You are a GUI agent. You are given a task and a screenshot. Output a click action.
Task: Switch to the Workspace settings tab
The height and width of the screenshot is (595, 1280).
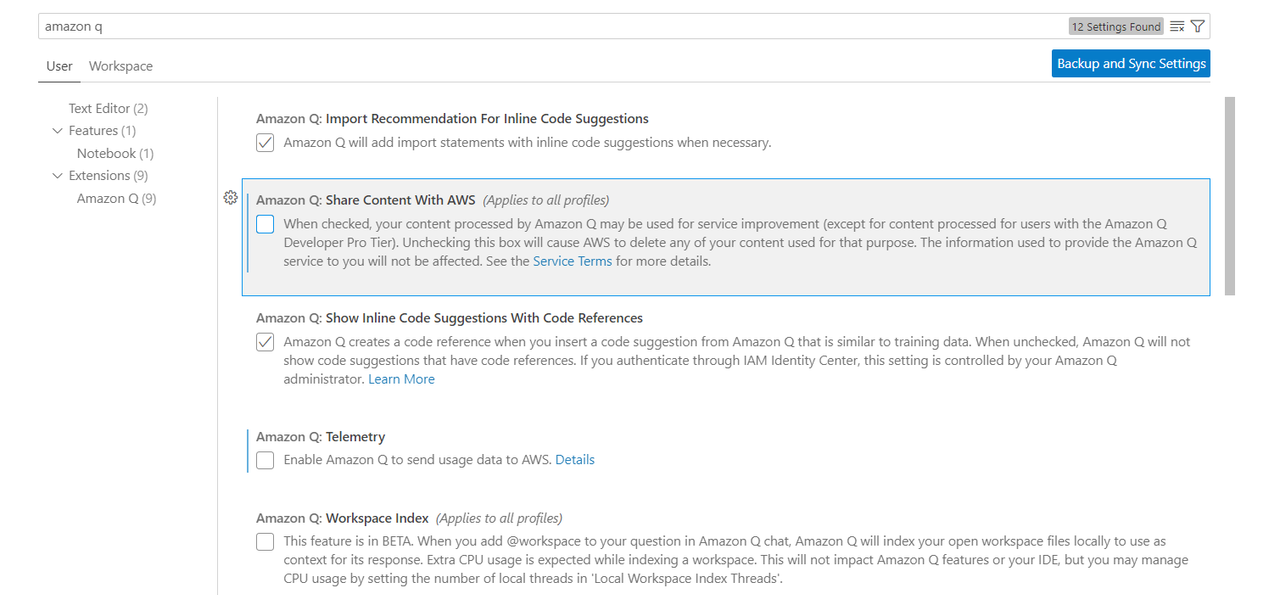tap(121, 66)
